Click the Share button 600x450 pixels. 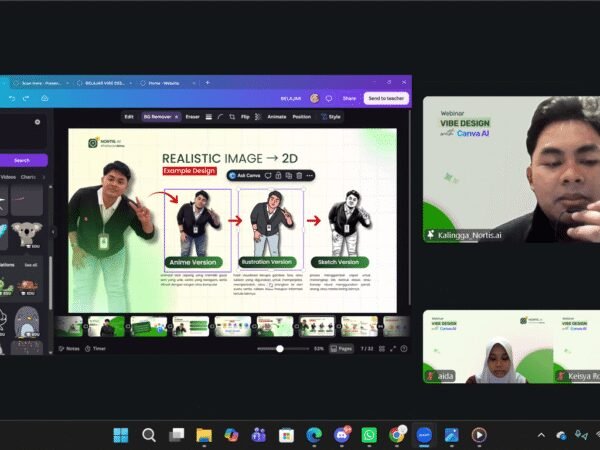click(349, 98)
